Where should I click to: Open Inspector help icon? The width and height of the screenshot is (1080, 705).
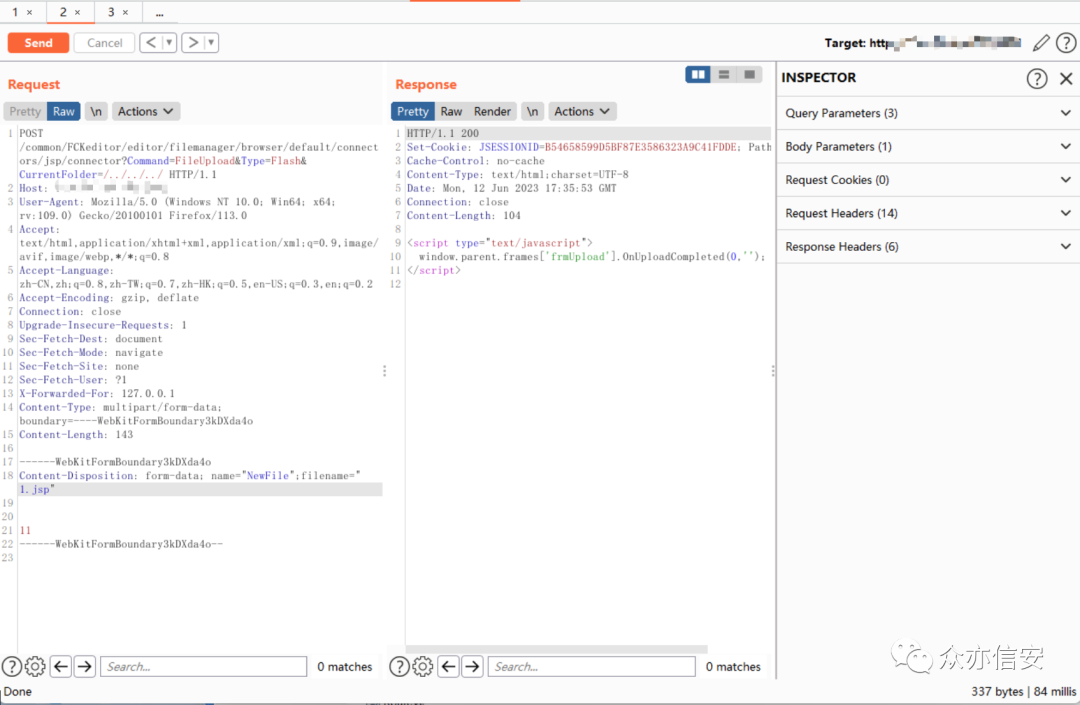[1037, 78]
